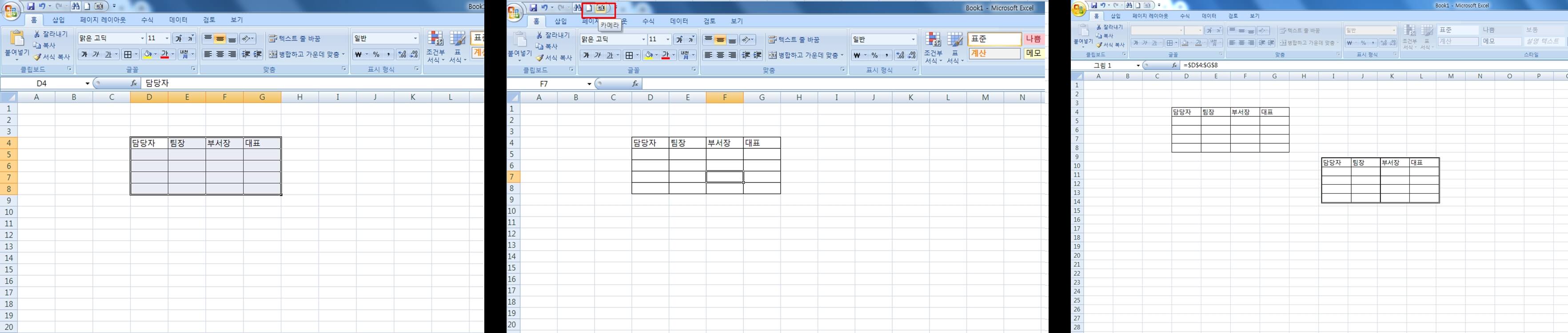Open the borders dropdown in the left window
Image resolution: width=1568 pixels, height=333 pixels.
pyautogui.click(x=136, y=54)
